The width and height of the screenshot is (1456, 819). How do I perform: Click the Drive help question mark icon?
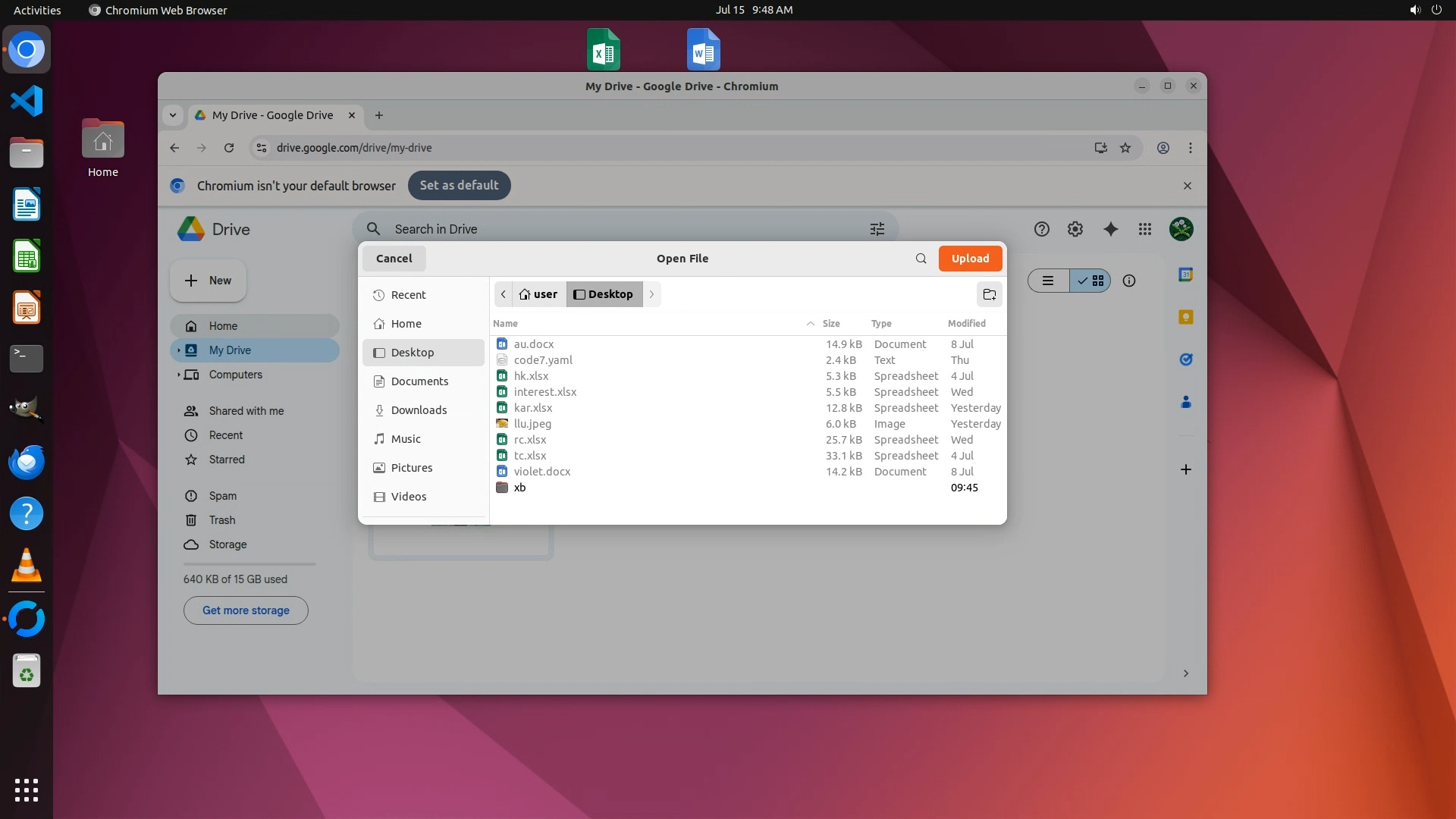point(1041,229)
